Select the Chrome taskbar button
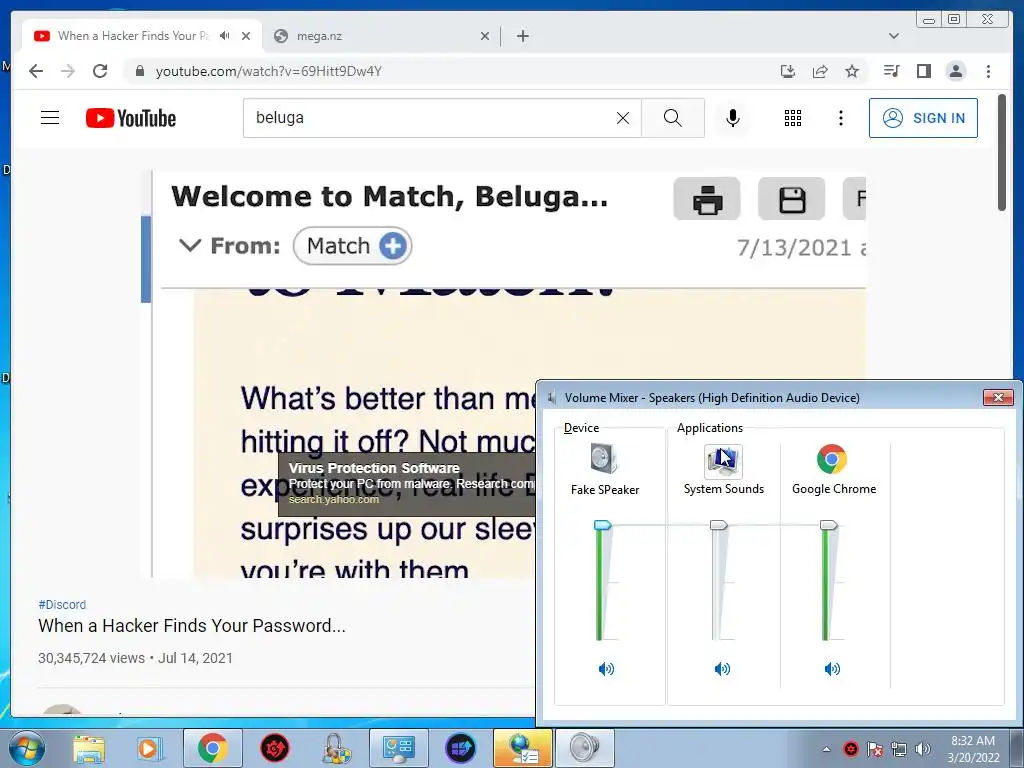The width and height of the screenshot is (1024, 768). click(x=212, y=748)
